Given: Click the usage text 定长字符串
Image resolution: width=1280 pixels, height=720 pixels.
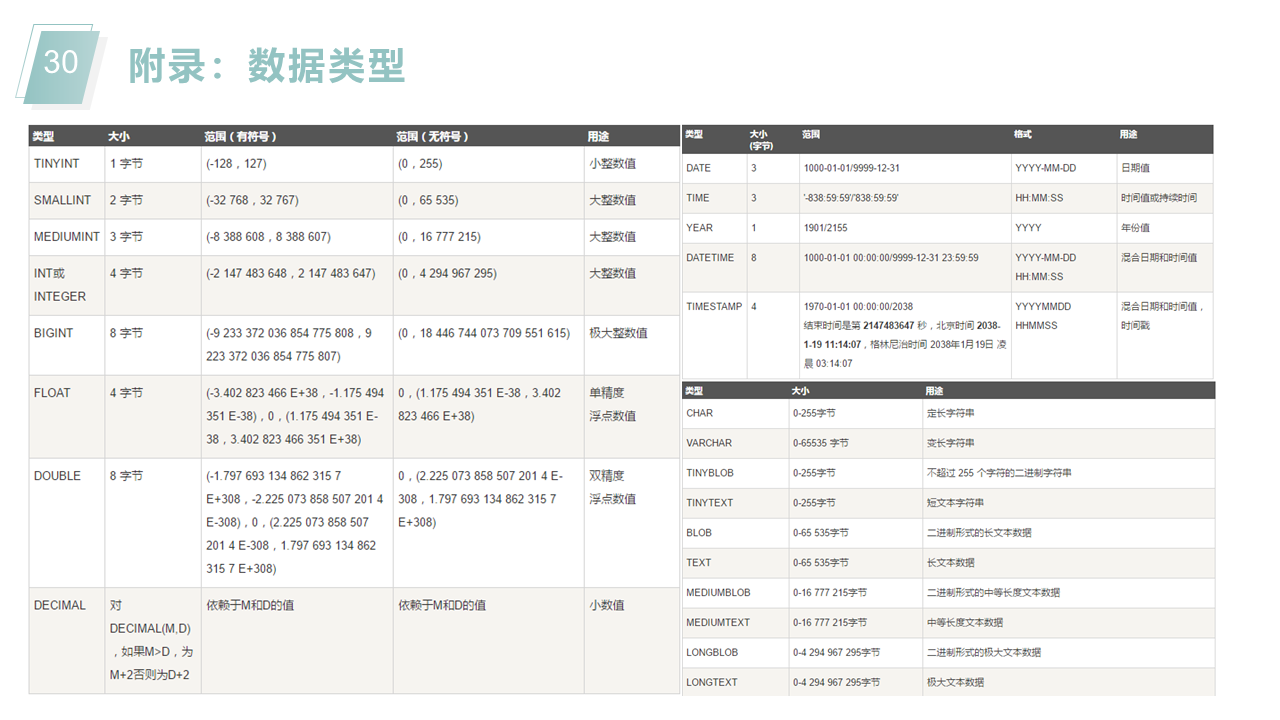Looking at the screenshot, I should tap(950, 413).
